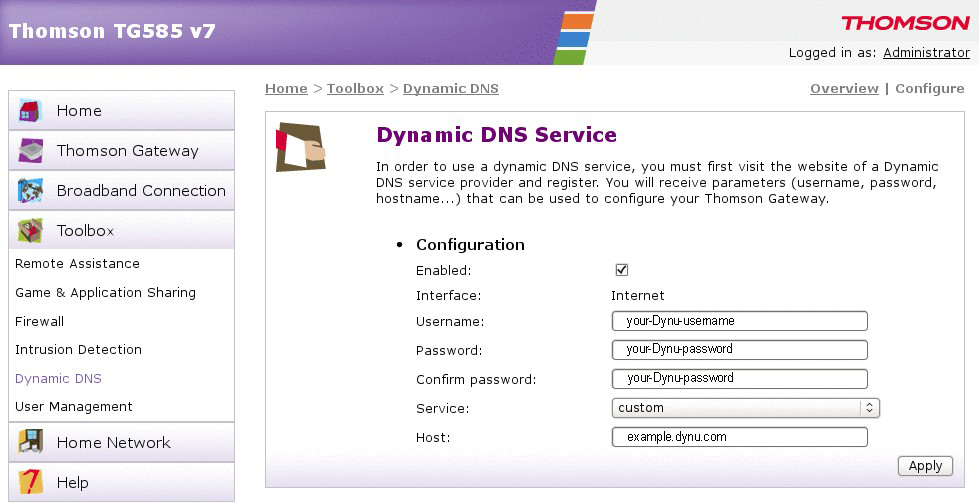Open the Service dropdown set to custom
The image size is (979, 503).
tap(745, 408)
